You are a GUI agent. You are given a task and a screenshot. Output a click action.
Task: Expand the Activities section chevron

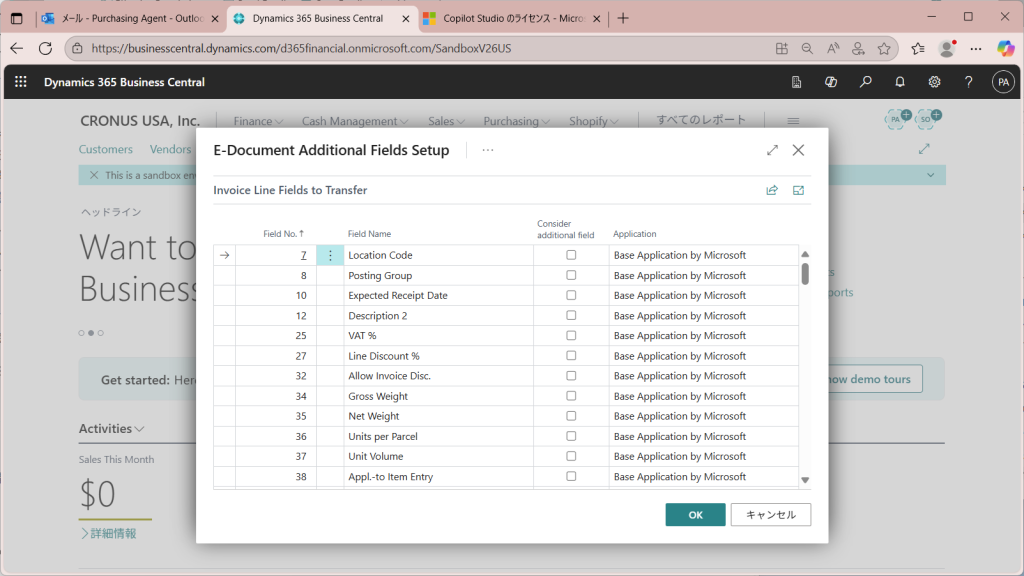click(139, 429)
